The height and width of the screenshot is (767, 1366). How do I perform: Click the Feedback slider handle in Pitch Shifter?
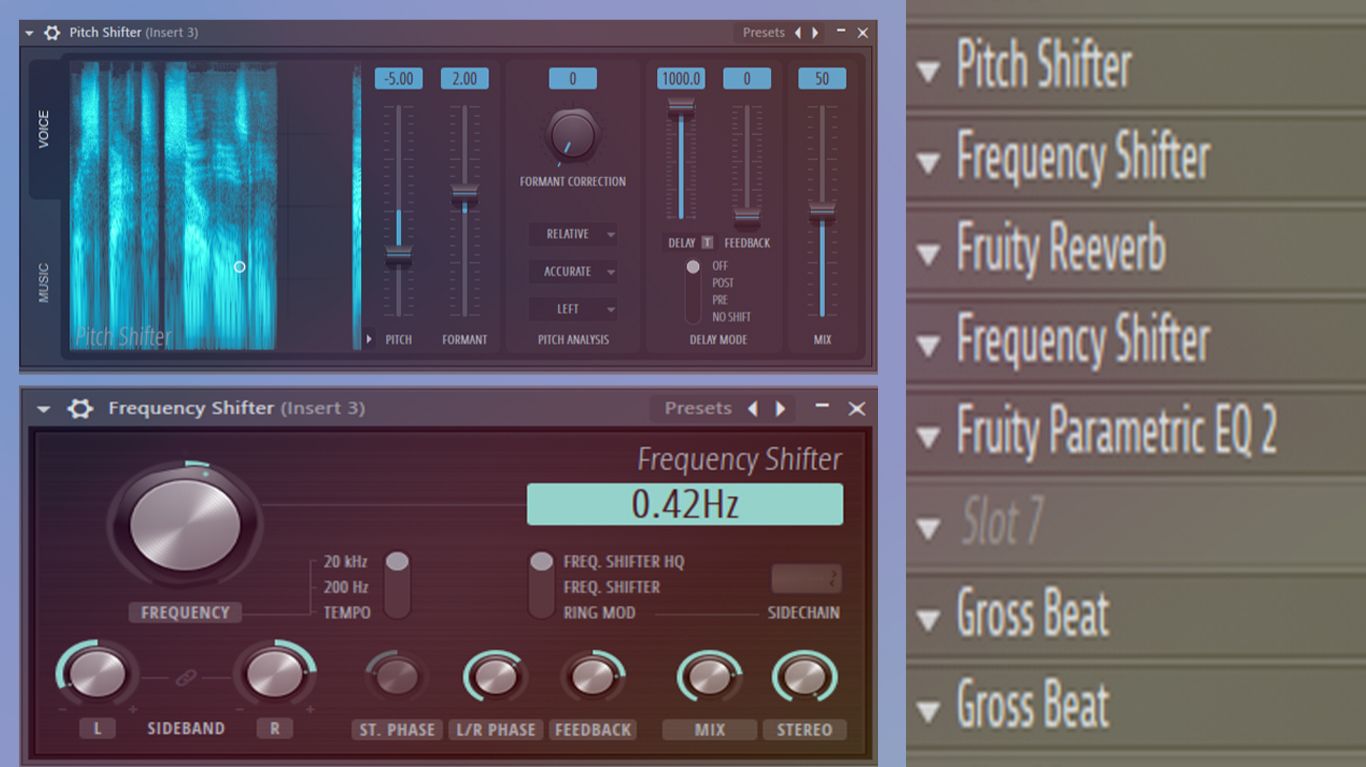point(746,216)
